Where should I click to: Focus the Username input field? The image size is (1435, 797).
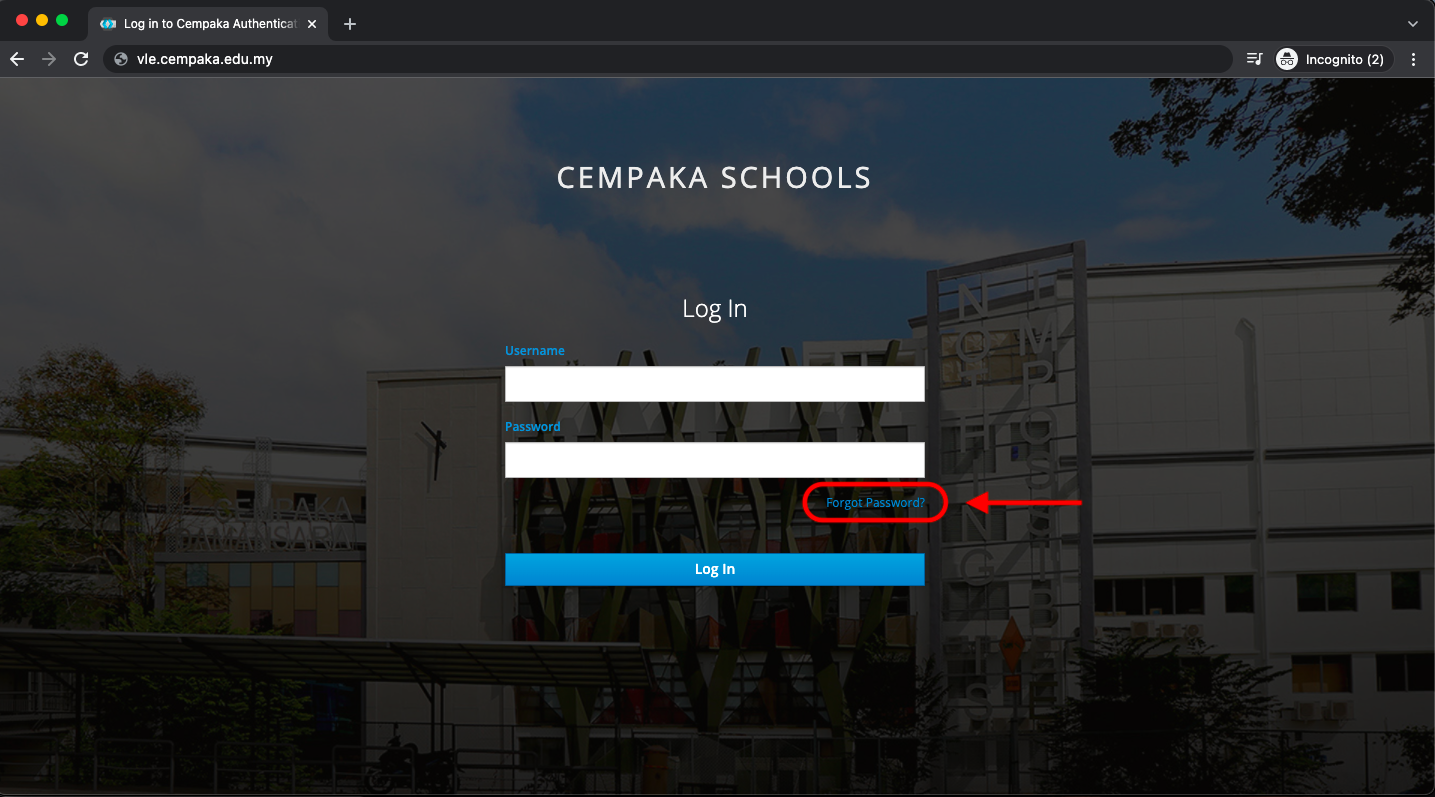[715, 384]
